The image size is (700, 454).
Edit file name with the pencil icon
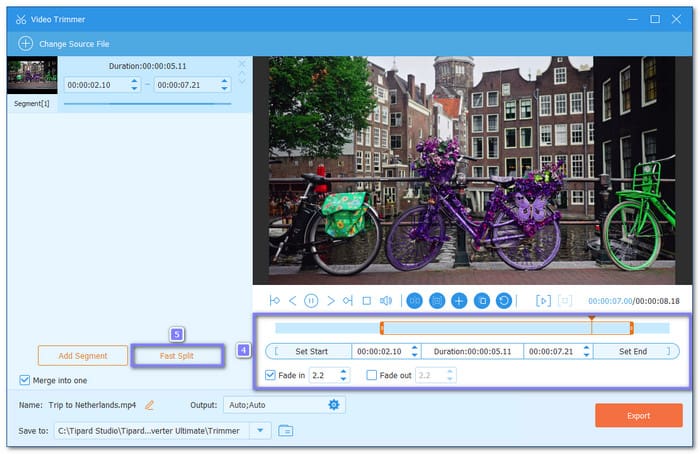pos(150,405)
